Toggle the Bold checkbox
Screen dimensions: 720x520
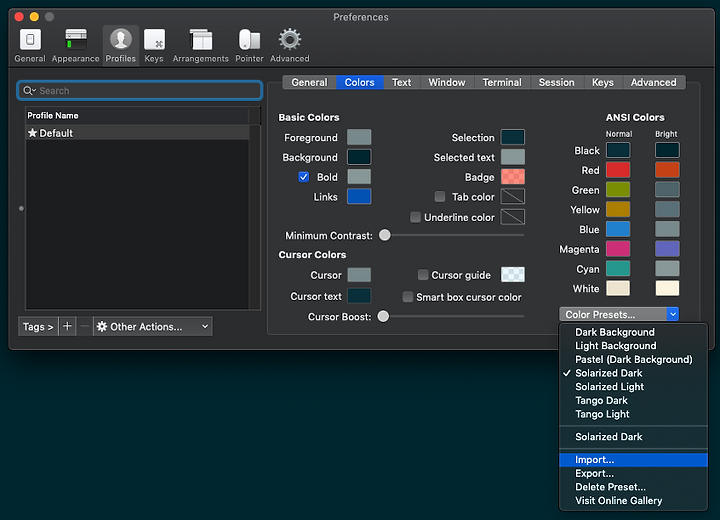pyautogui.click(x=304, y=177)
